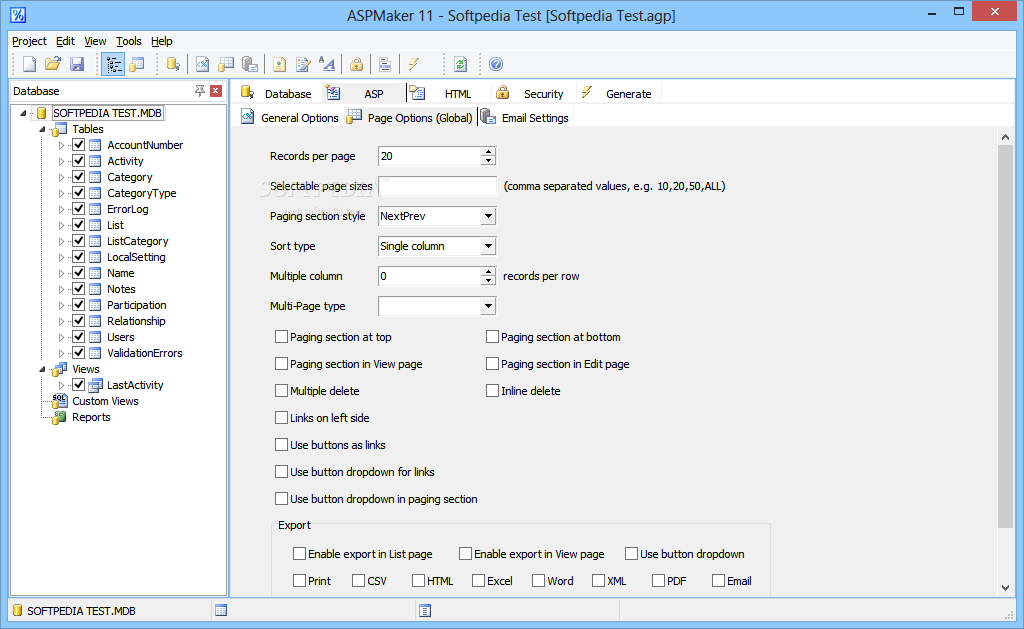
Task: Close the Database side panel
Action: 216,91
